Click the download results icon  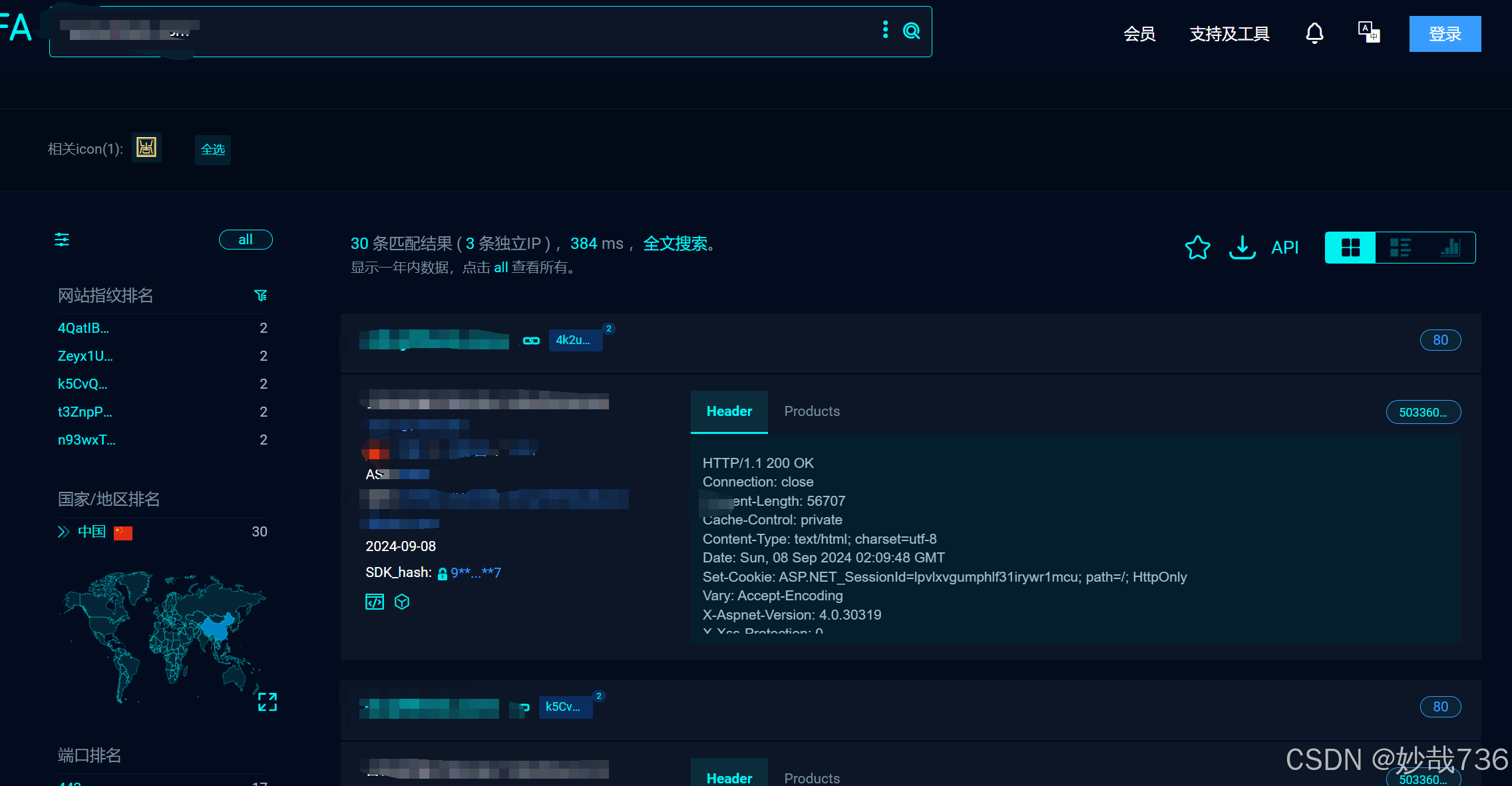(1242, 248)
